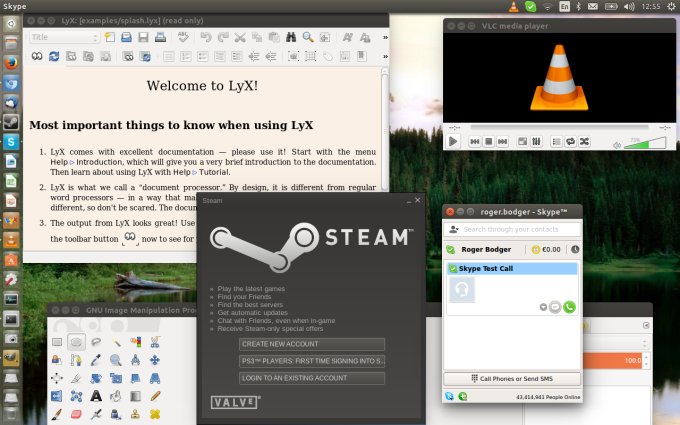Viewport: 680px width, 425px height.
Task: Pick the Eraser tool in GIMP
Action: 76,413
